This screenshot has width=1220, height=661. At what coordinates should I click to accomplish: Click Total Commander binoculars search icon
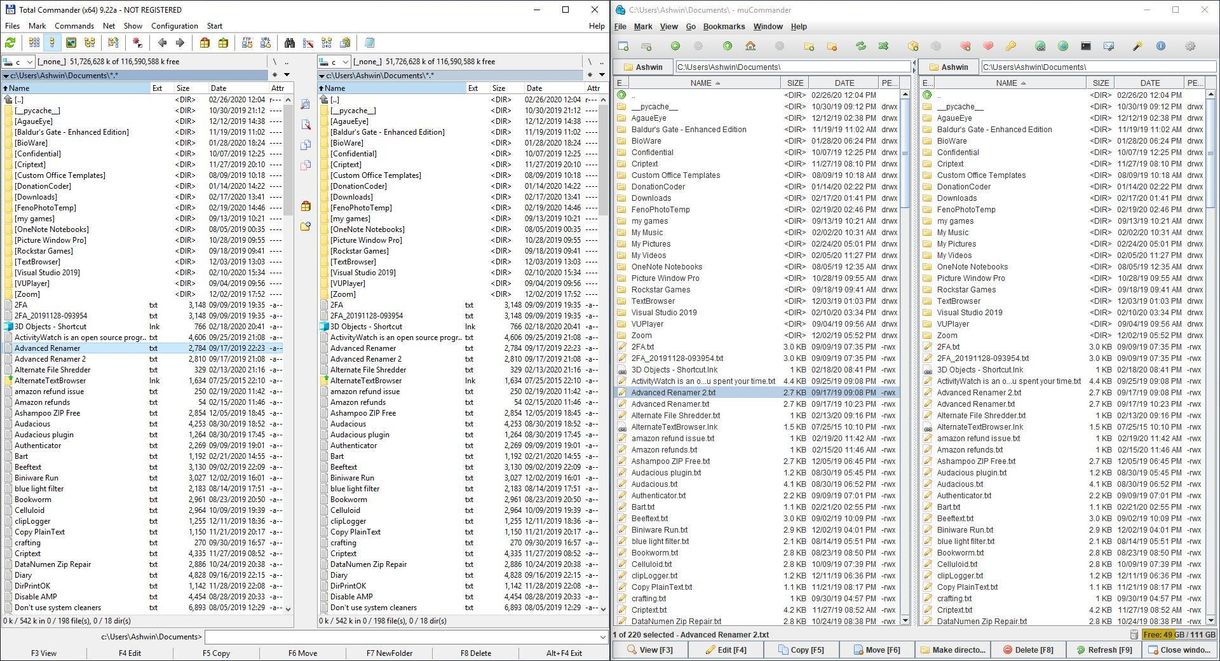289,43
